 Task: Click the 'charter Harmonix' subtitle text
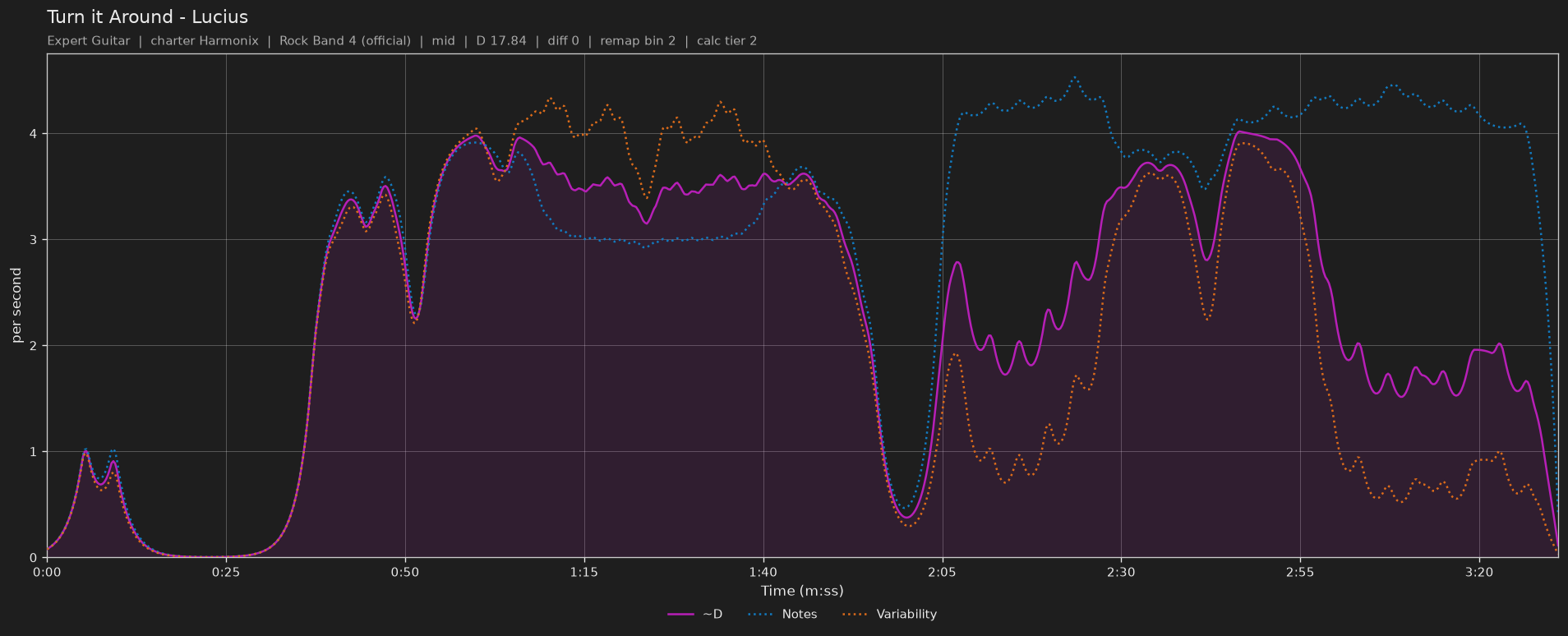click(x=205, y=41)
